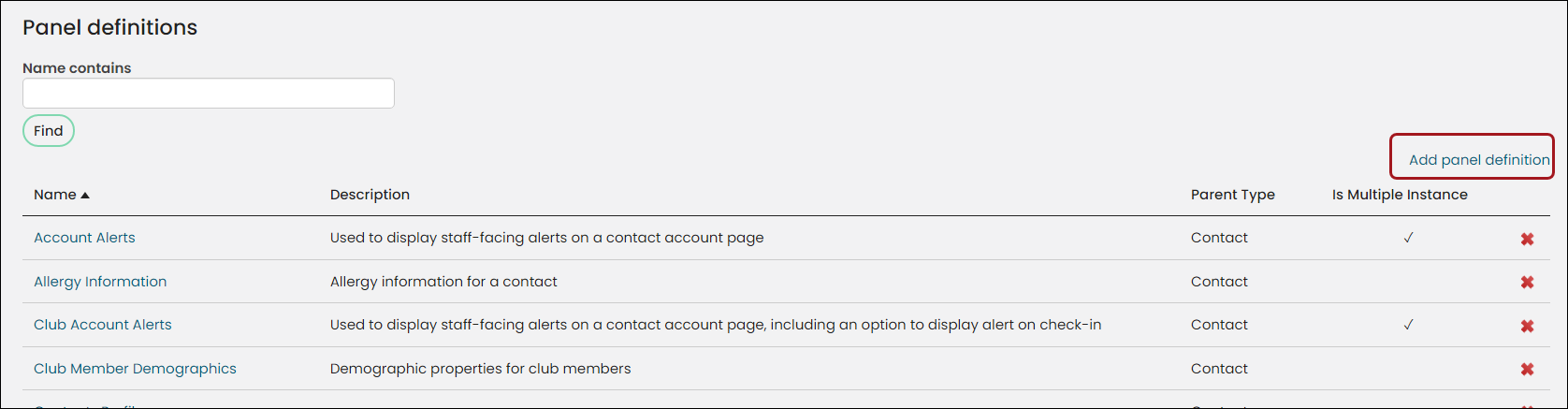Click the Add panel definition link
1568x409 pixels.
coord(1479,160)
